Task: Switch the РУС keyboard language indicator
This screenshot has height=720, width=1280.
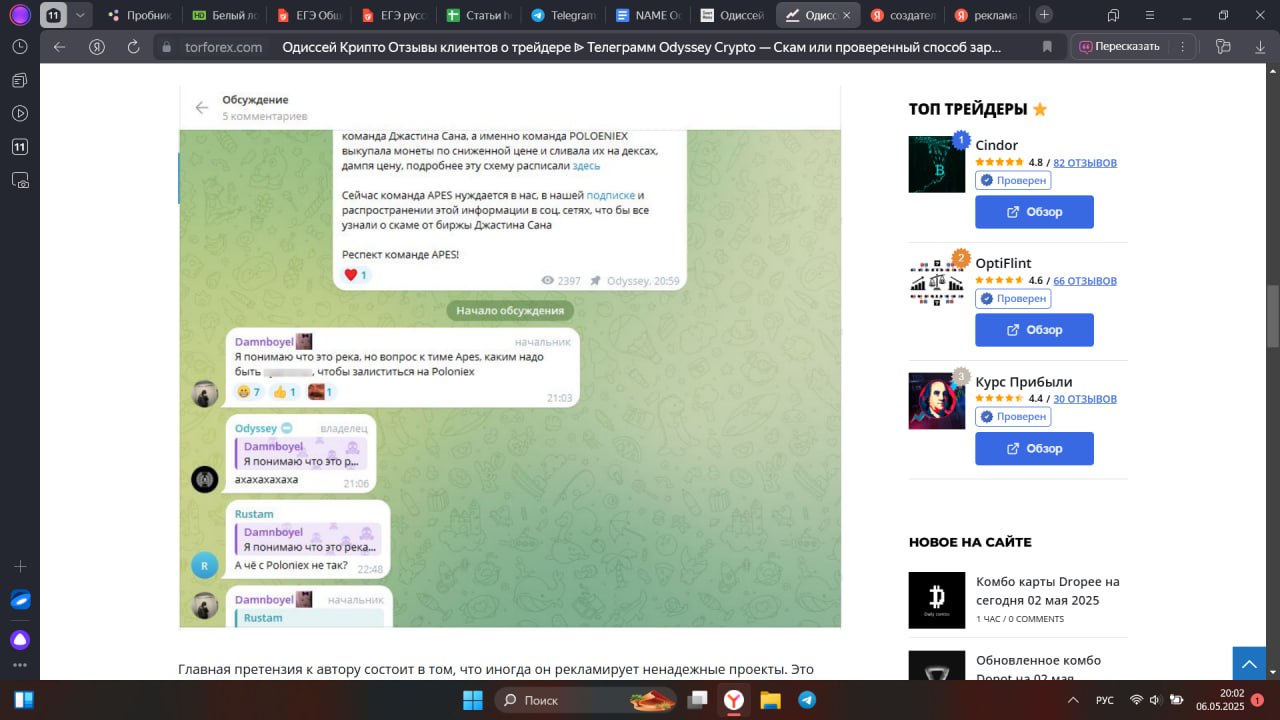Action: pos(1105,700)
